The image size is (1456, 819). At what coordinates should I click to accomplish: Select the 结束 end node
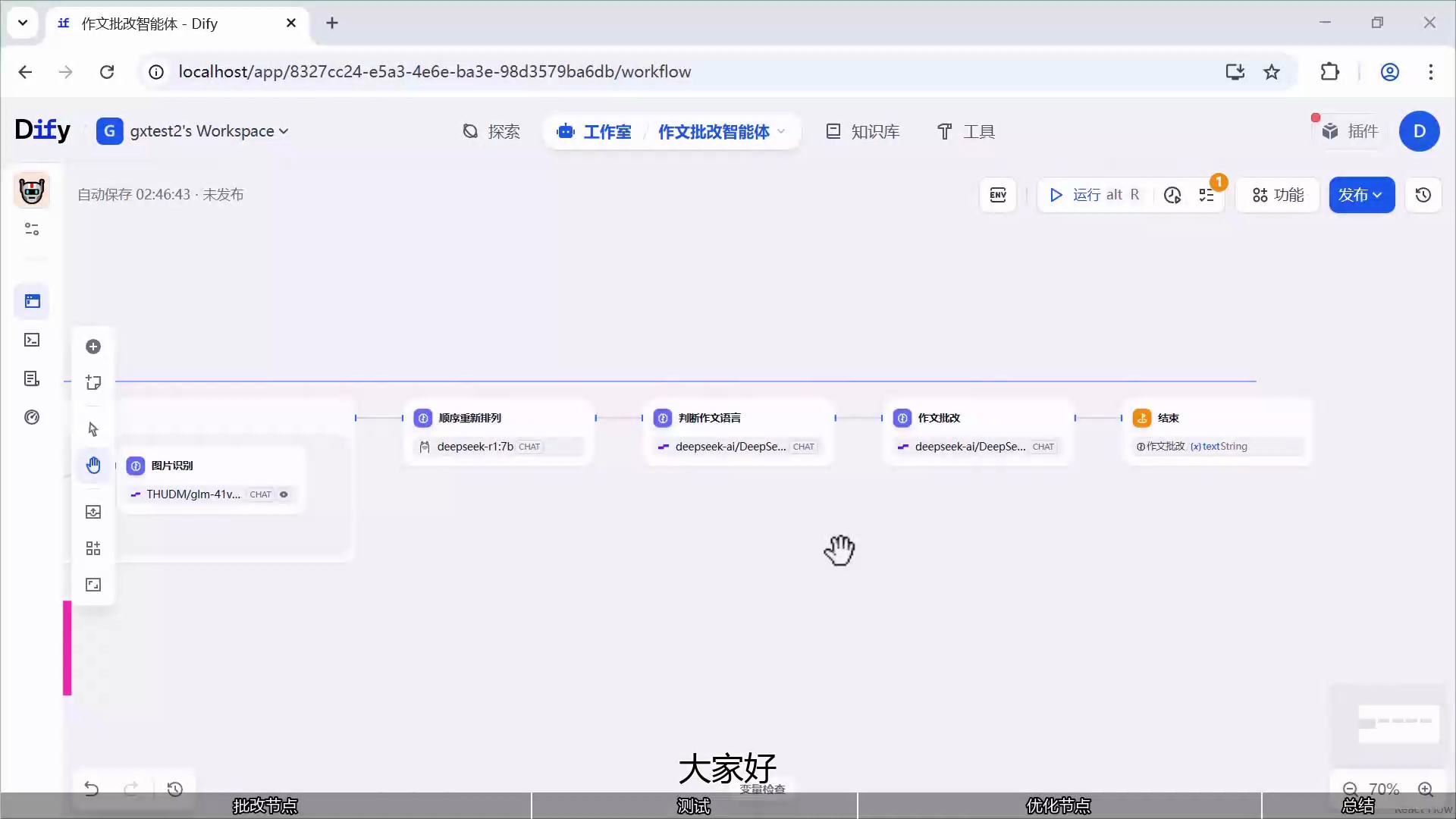click(1218, 431)
